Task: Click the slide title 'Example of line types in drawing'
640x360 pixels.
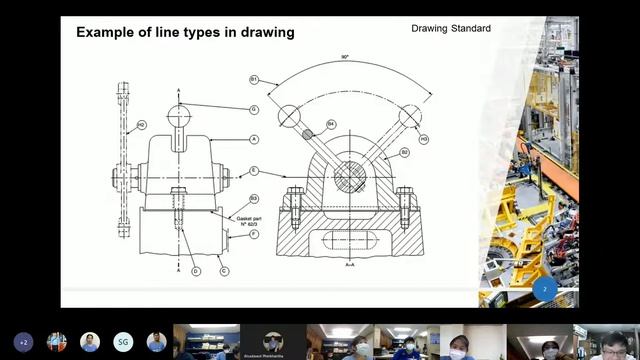Action: [185, 32]
